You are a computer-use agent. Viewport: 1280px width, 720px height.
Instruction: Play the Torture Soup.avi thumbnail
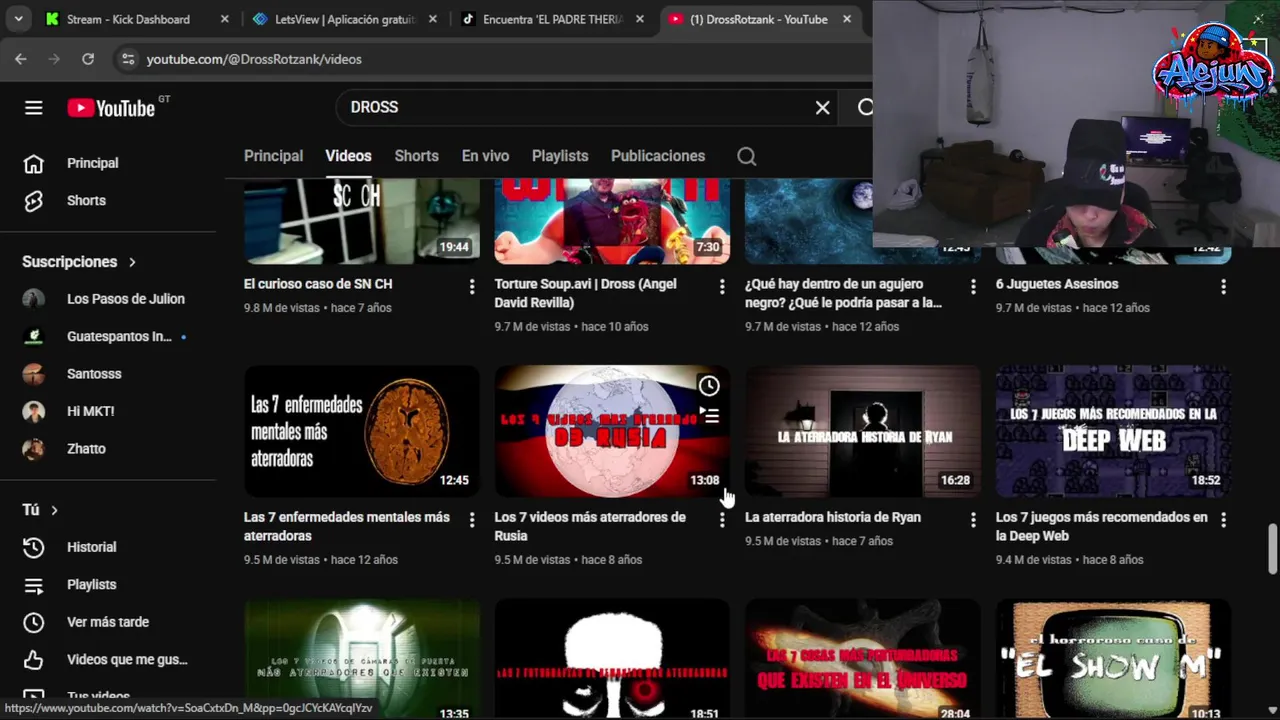pyautogui.click(x=612, y=221)
